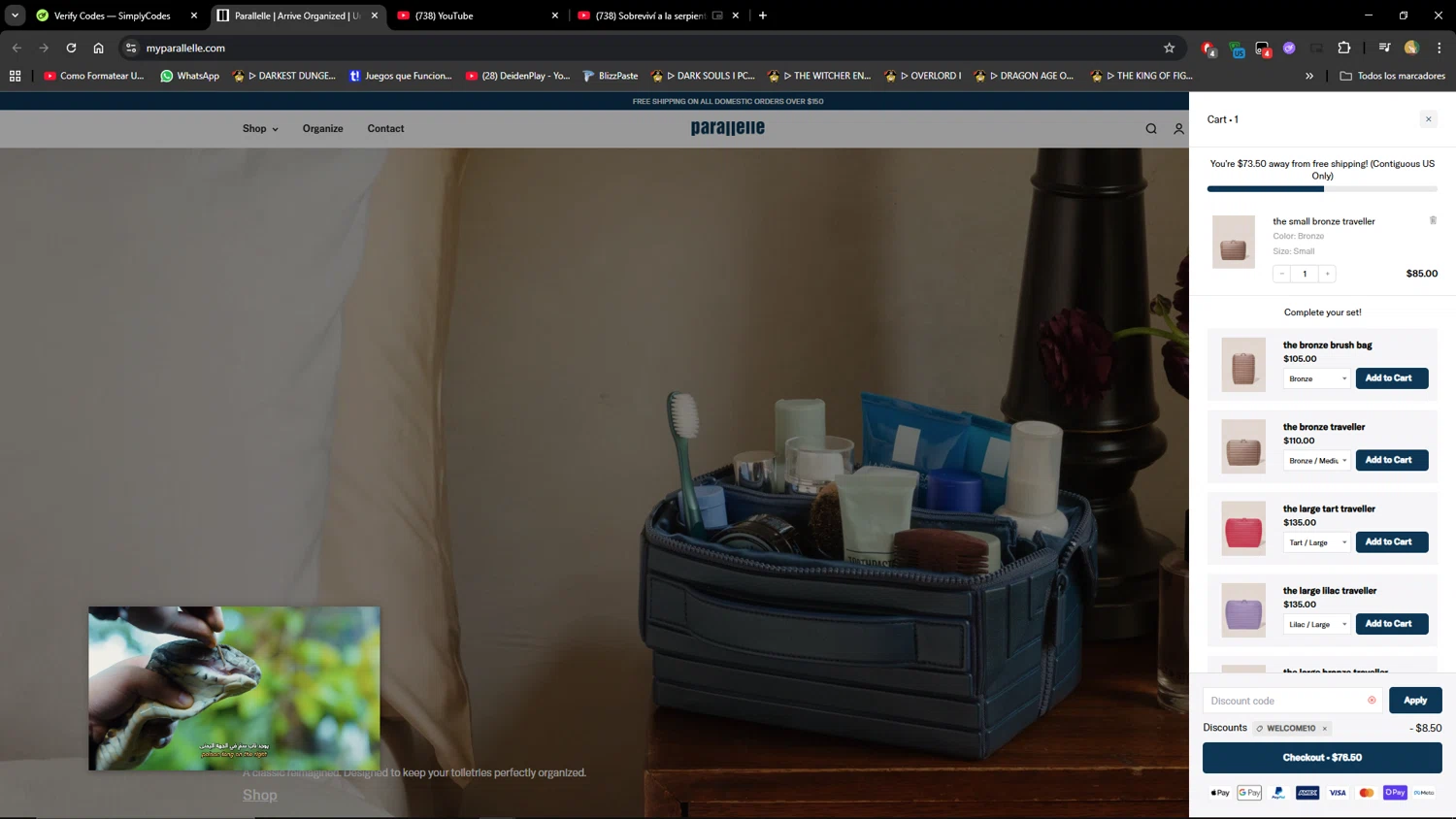This screenshot has width=1456, height=819.
Task: Open variant dropdown for the bronze traveller
Action: 1317,460
